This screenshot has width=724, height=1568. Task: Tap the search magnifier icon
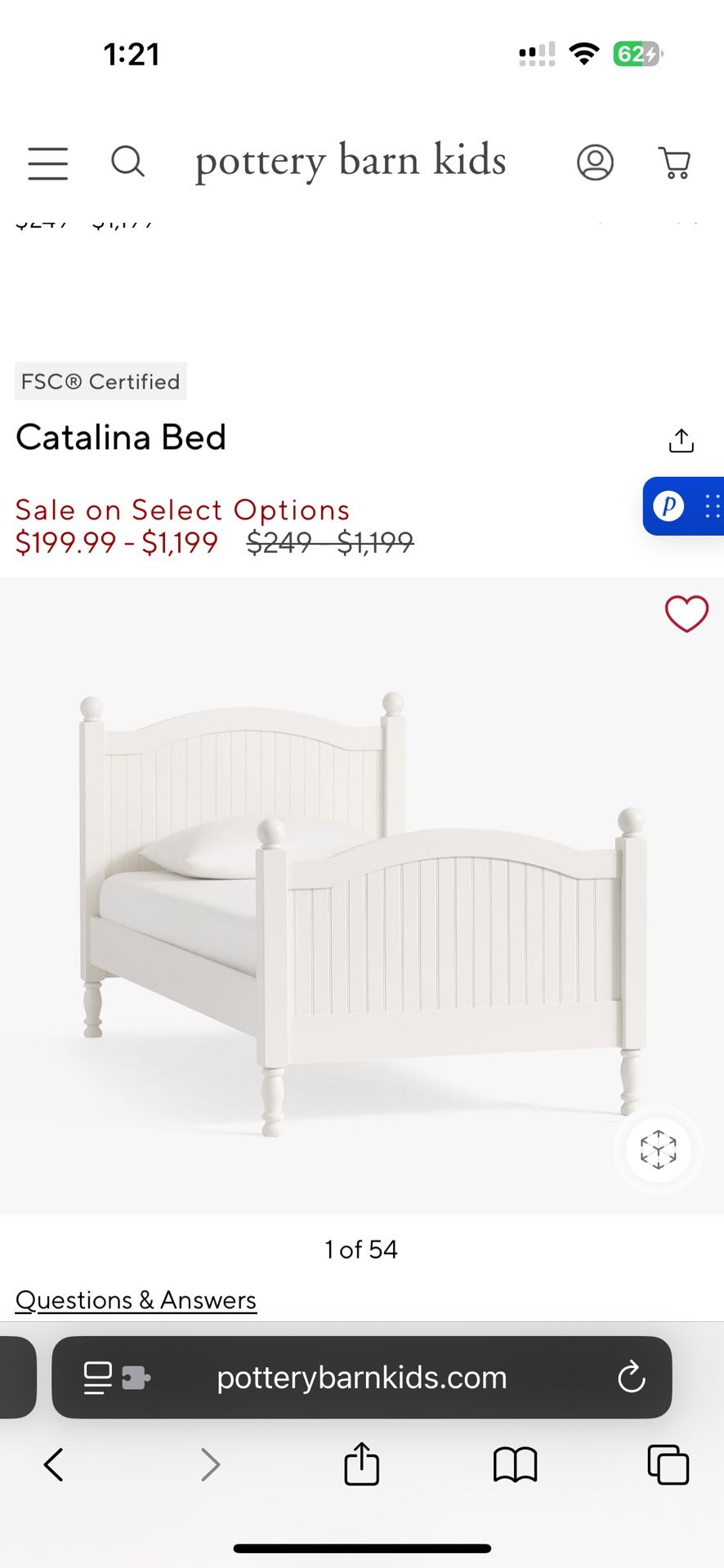coord(127,162)
